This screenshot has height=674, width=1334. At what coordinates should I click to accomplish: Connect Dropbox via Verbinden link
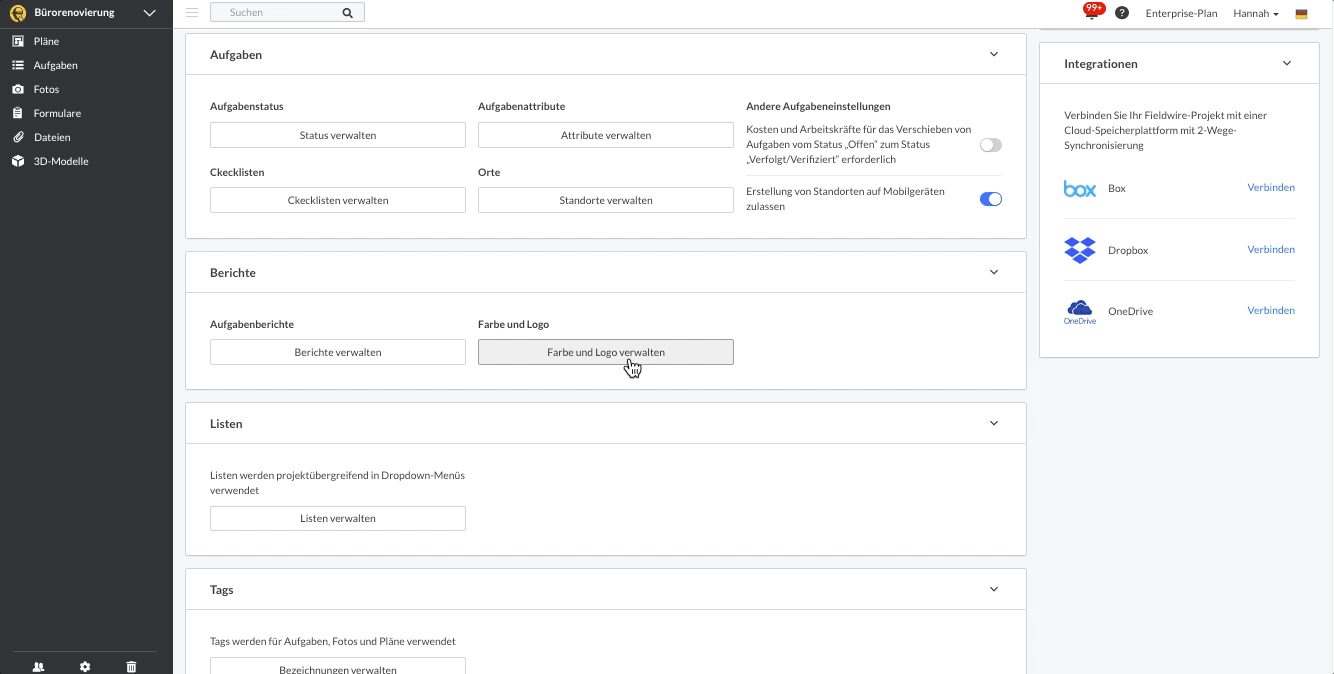pyautogui.click(x=1271, y=249)
